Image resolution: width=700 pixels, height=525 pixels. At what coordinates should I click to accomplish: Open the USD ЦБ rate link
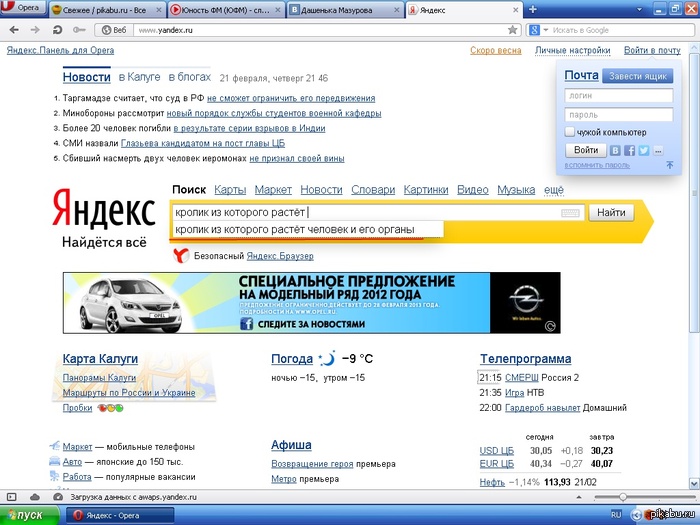(x=496, y=451)
